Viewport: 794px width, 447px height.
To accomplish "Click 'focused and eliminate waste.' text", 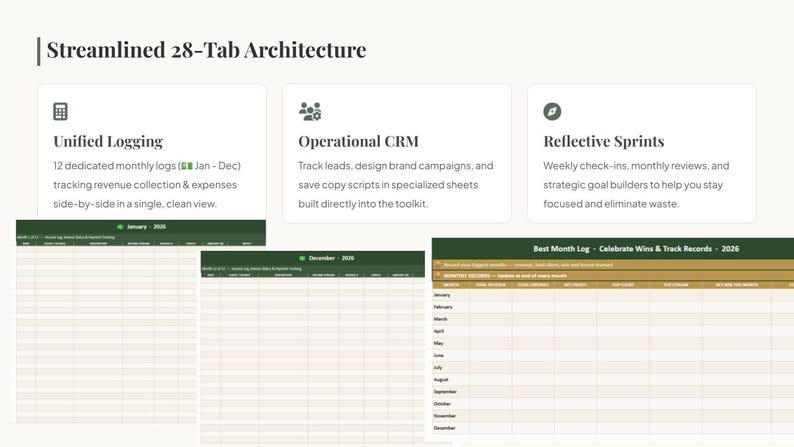I will (611, 204).
